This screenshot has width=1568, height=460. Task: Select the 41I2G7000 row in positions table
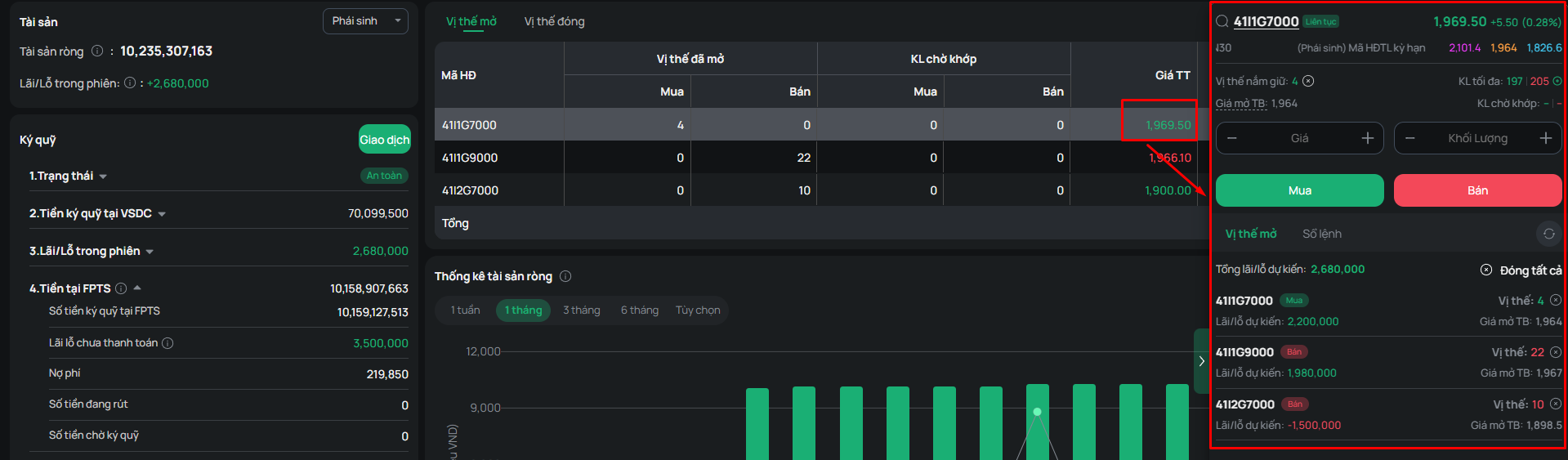pyautogui.click(x=821, y=190)
